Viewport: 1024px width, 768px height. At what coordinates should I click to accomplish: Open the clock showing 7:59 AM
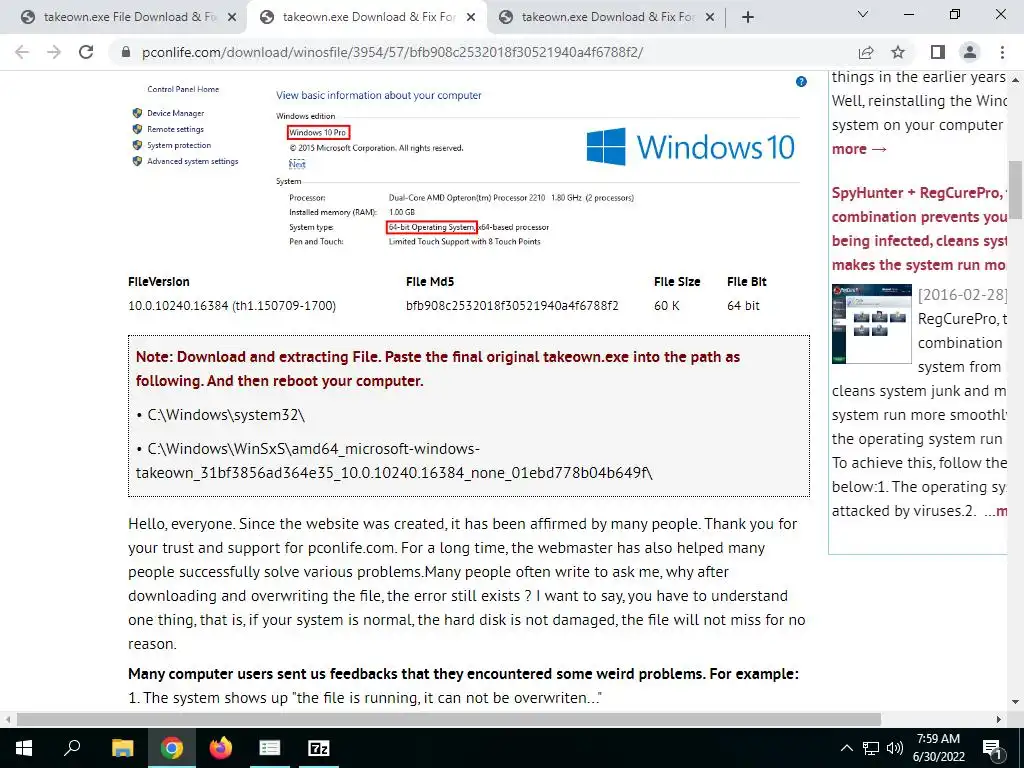(938, 748)
